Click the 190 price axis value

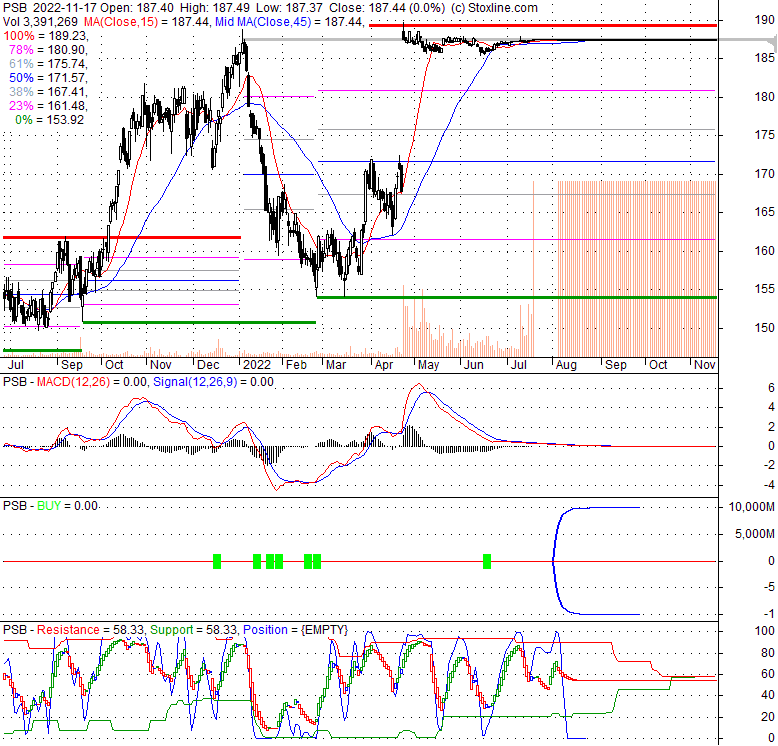point(736,21)
